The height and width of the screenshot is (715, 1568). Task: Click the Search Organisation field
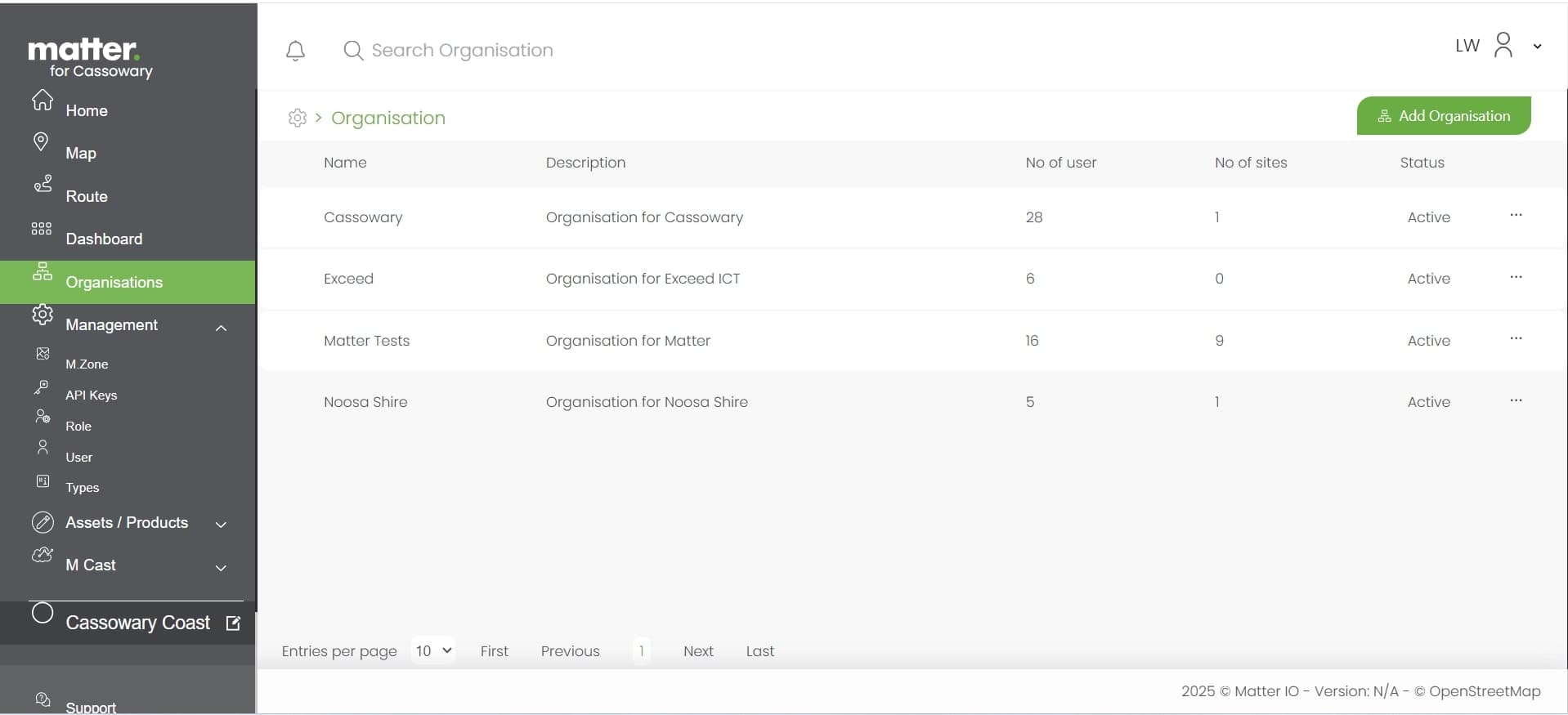tap(462, 51)
